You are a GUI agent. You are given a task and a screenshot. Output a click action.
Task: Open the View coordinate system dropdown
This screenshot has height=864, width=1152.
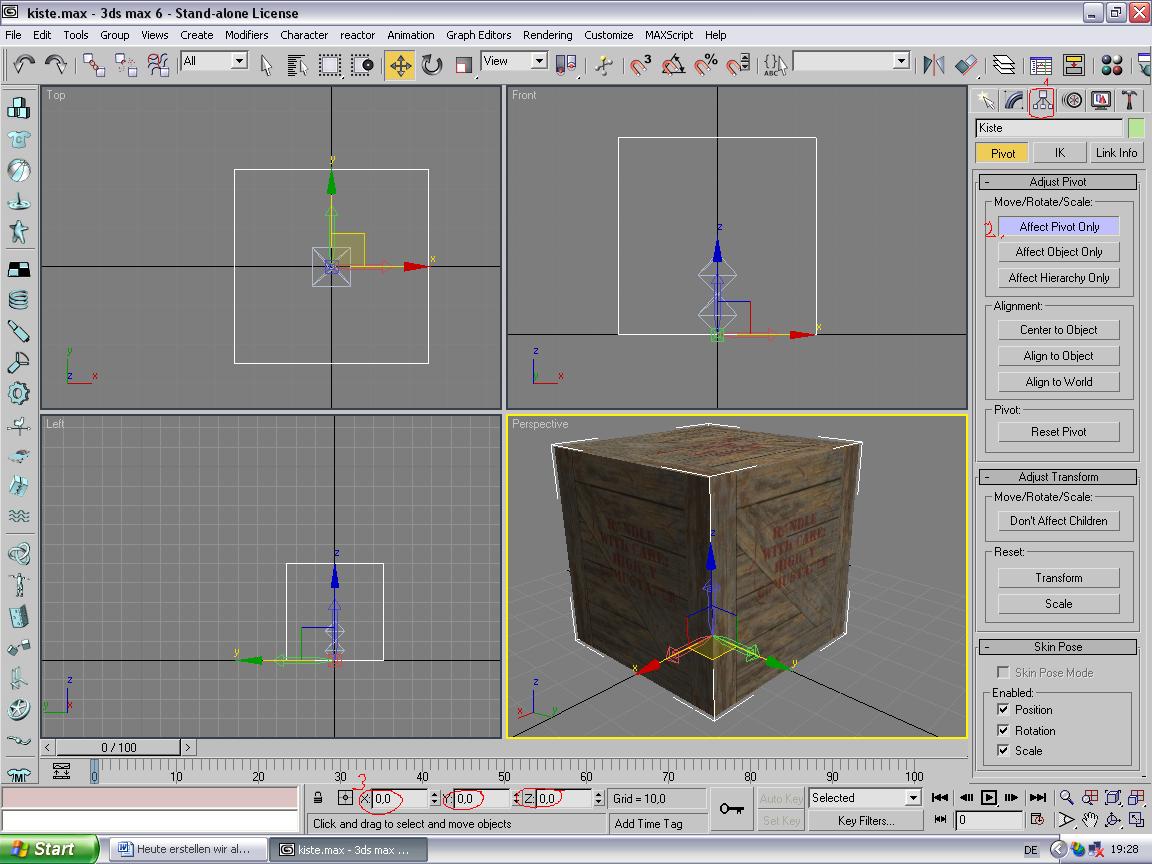[x=539, y=61]
